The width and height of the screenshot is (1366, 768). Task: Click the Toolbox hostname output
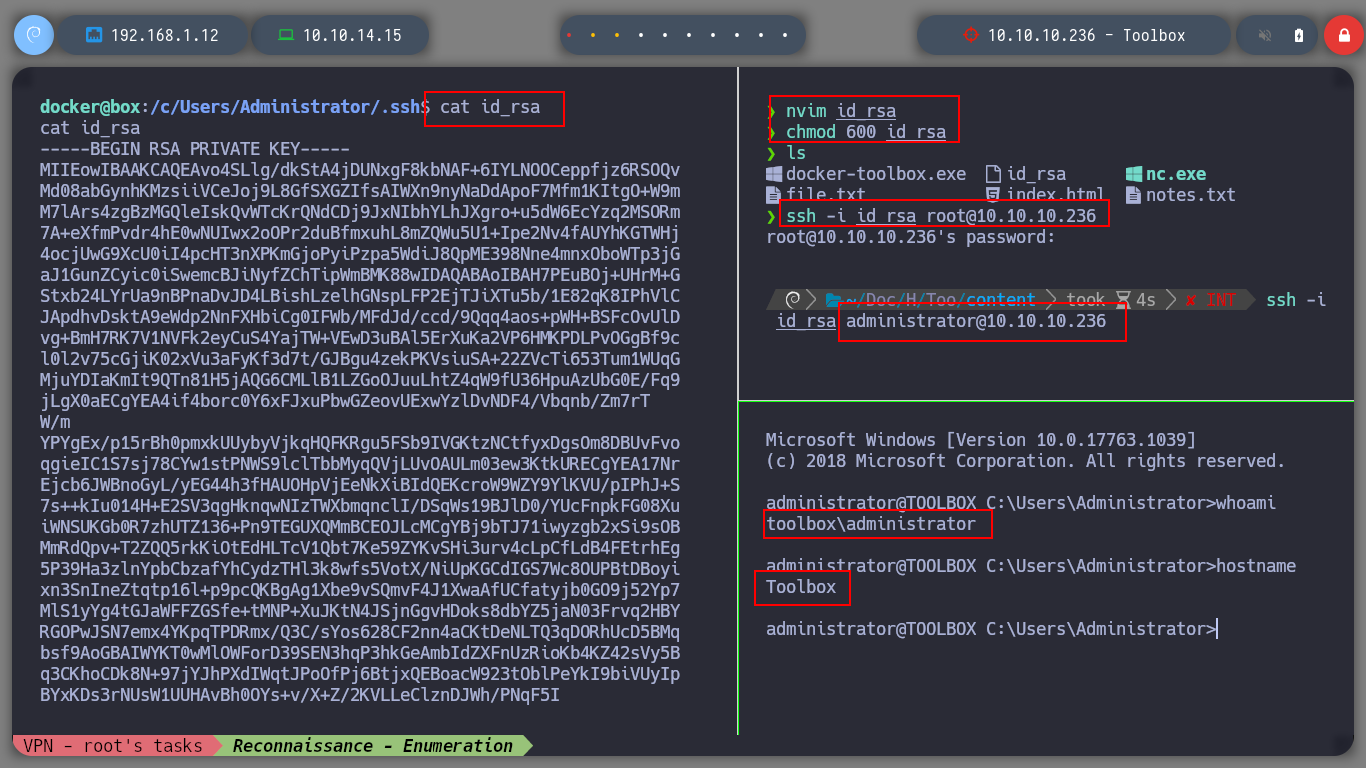(x=801, y=587)
